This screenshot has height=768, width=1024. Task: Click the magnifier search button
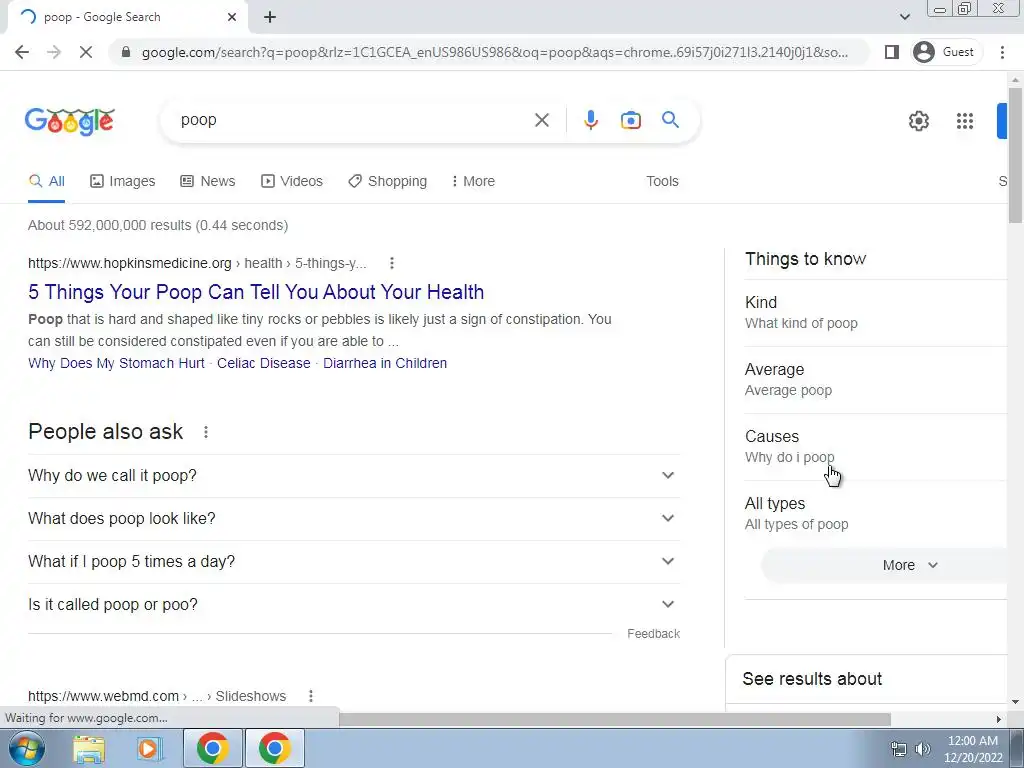(670, 120)
